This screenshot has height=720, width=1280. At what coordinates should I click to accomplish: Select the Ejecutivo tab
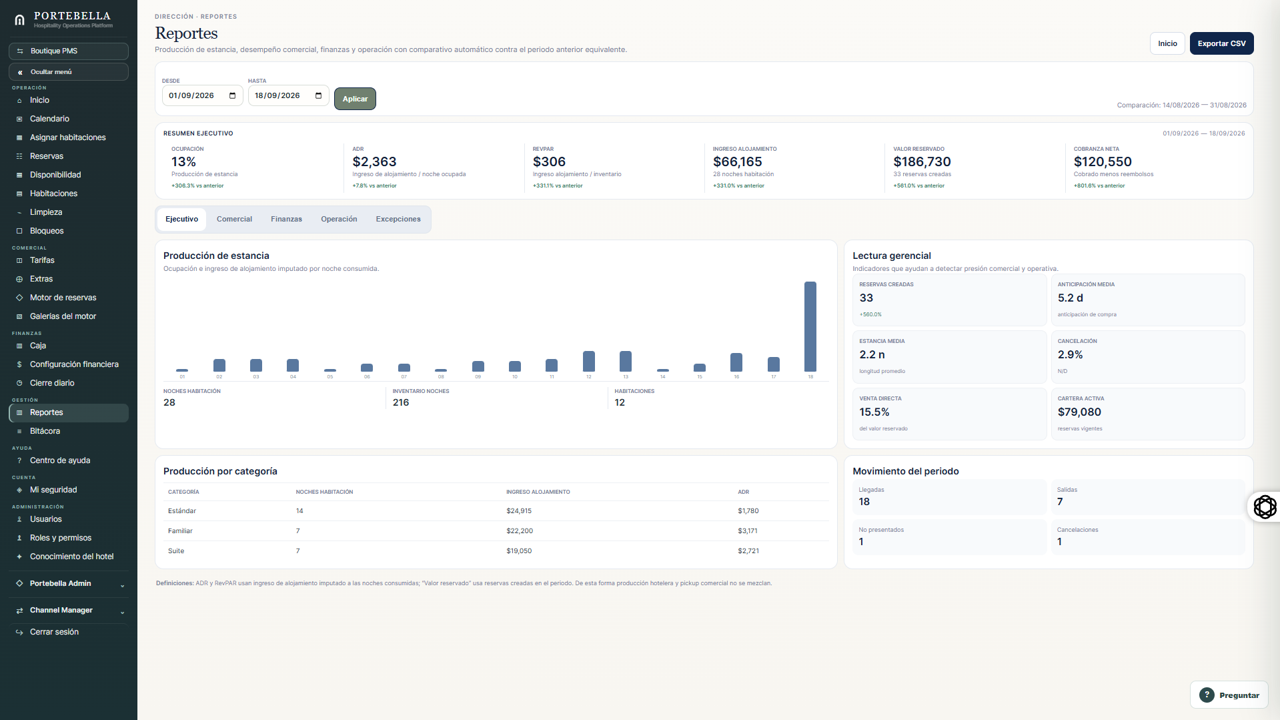pos(182,219)
